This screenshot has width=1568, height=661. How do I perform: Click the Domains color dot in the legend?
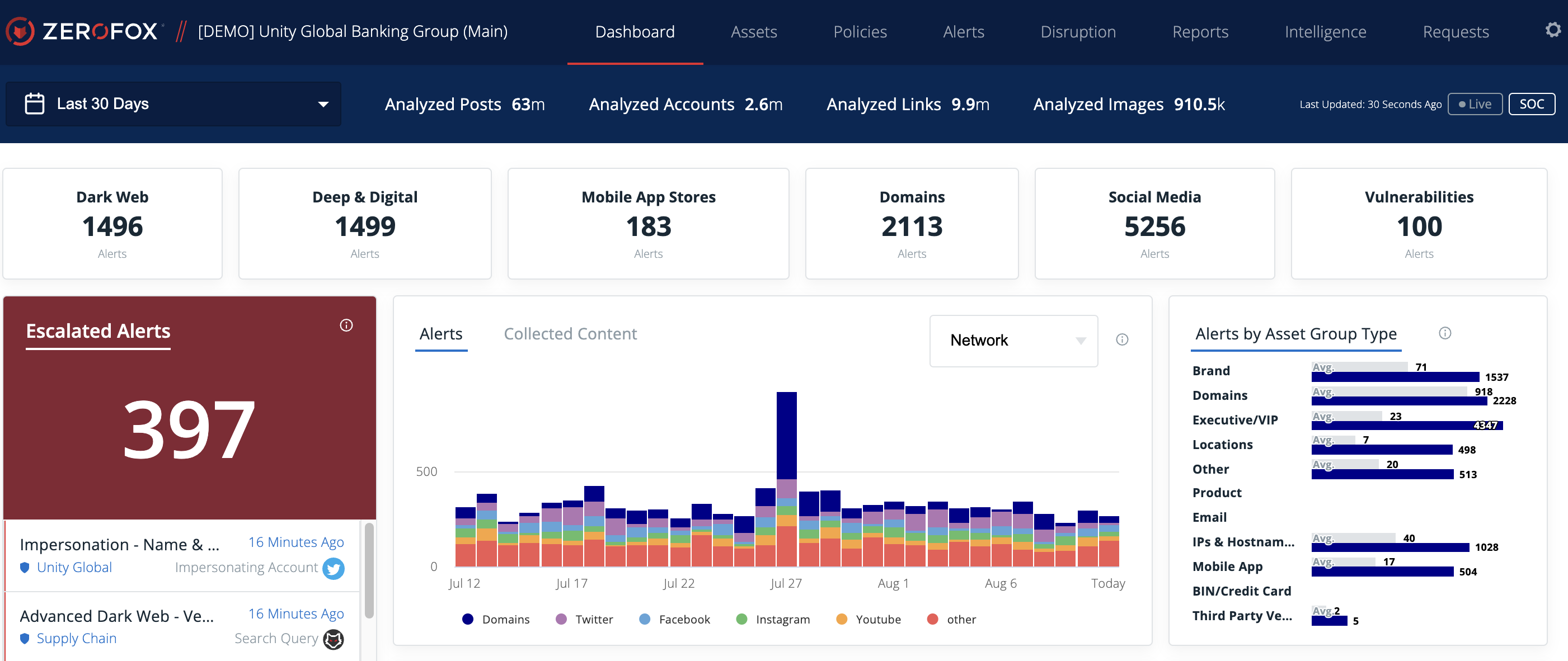(467, 619)
